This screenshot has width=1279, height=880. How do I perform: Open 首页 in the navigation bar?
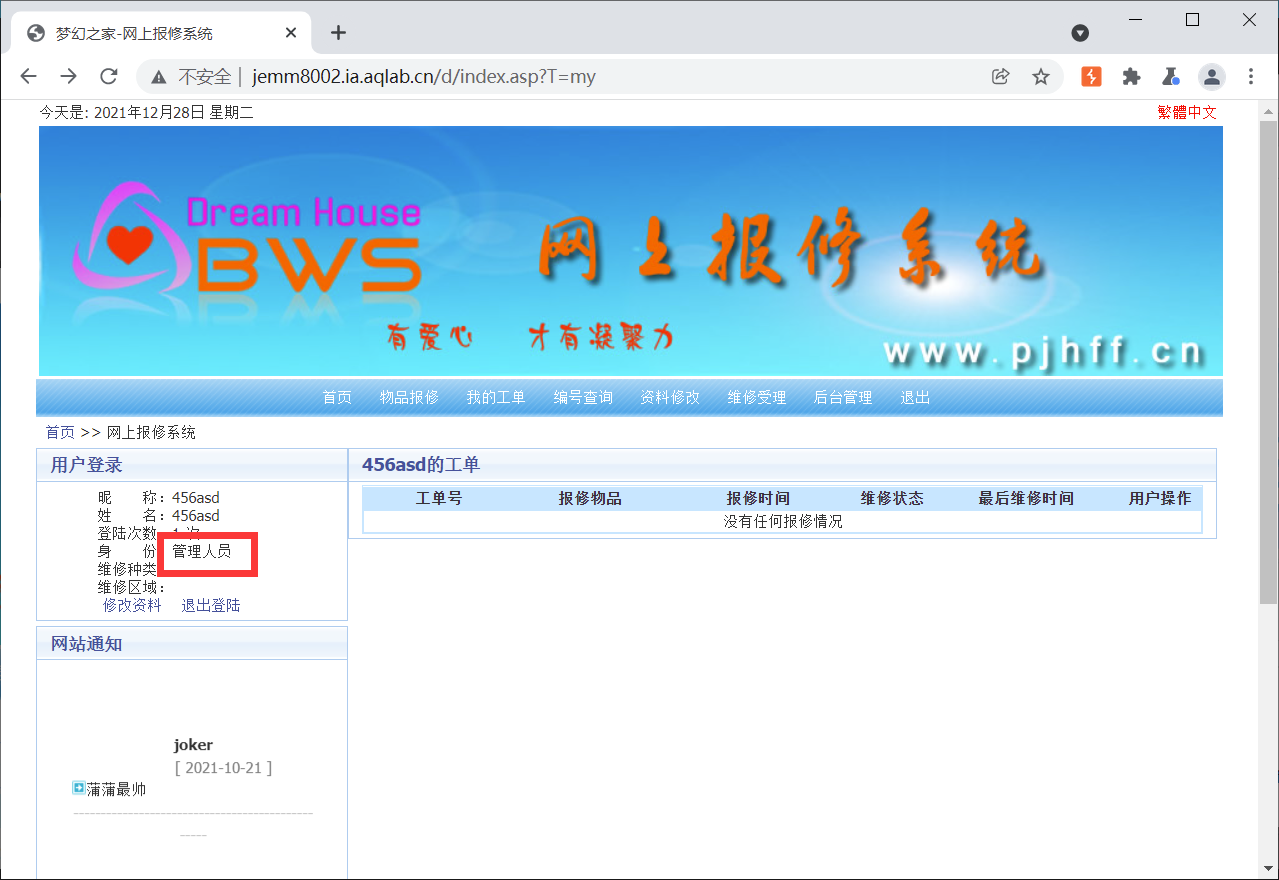[x=337, y=397]
